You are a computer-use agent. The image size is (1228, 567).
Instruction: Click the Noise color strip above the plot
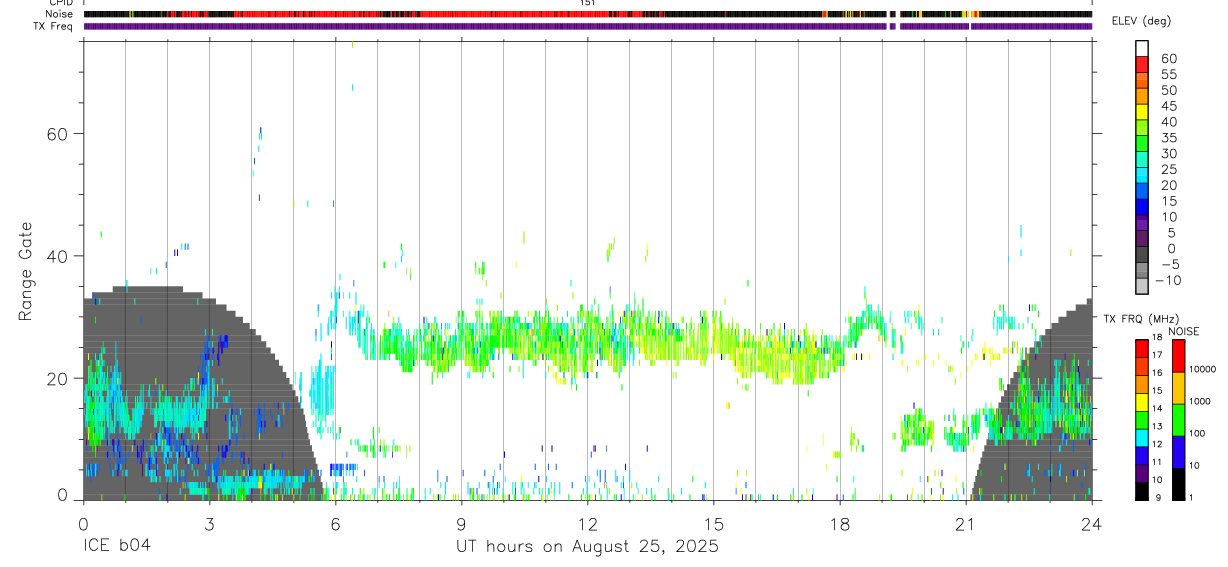(x=588, y=14)
